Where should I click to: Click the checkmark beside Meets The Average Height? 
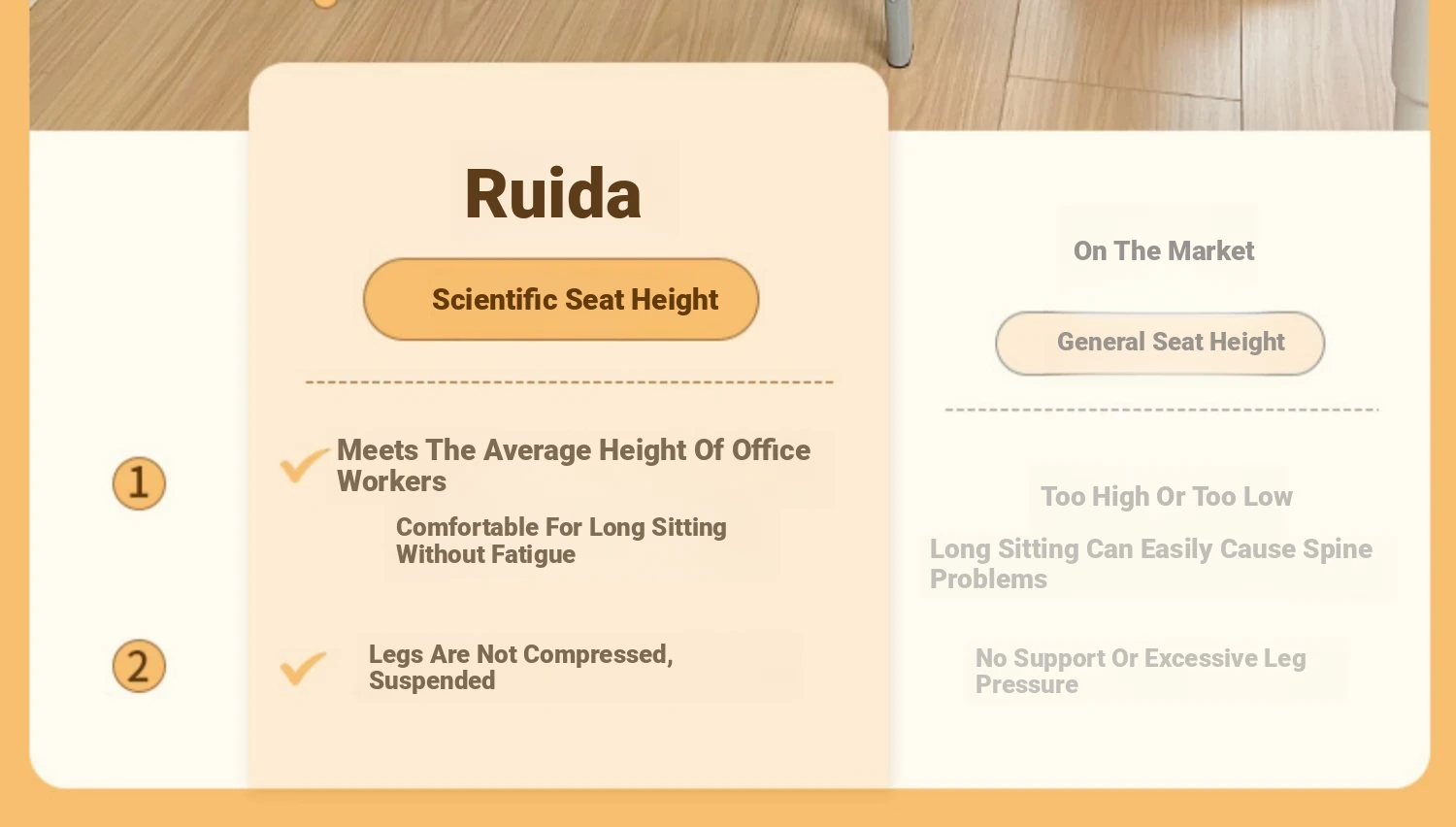(x=304, y=465)
